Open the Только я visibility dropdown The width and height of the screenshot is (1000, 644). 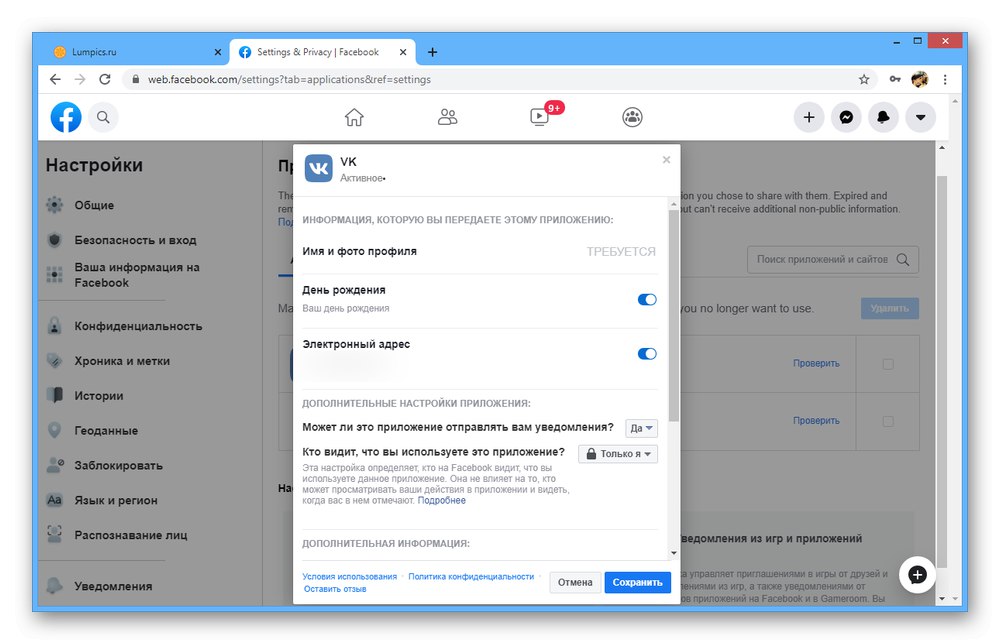618,454
